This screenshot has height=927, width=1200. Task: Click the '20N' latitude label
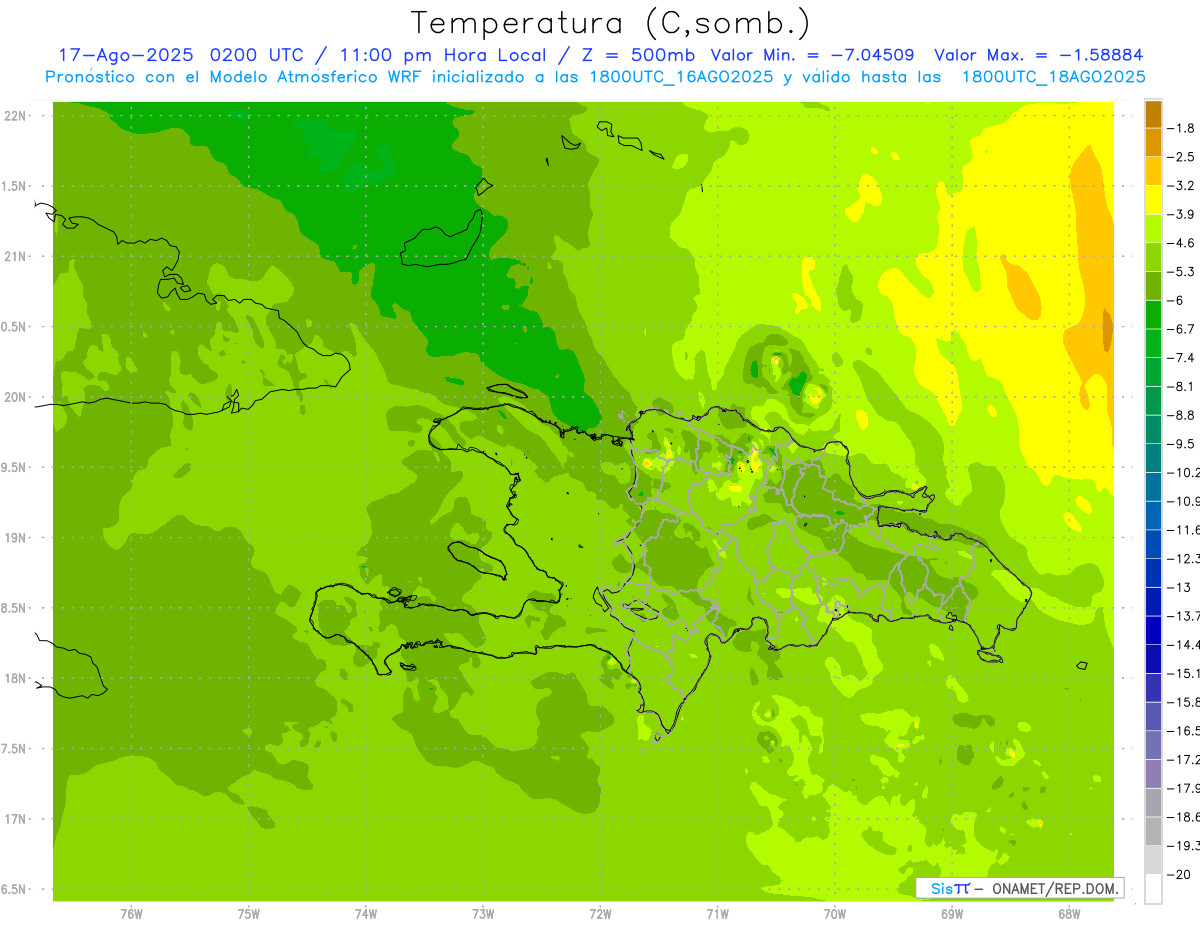[x=16, y=397]
